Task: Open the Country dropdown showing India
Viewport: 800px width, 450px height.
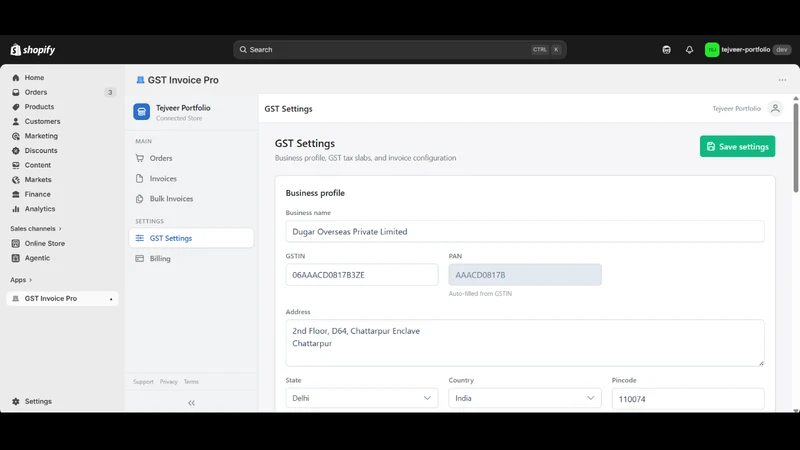Action: (x=525, y=398)
